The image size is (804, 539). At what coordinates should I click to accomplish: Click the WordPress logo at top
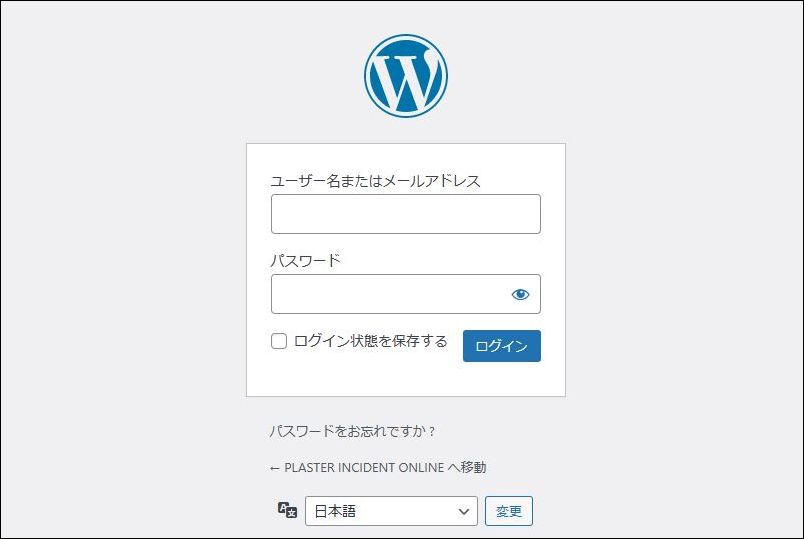(x=406, y=76)
